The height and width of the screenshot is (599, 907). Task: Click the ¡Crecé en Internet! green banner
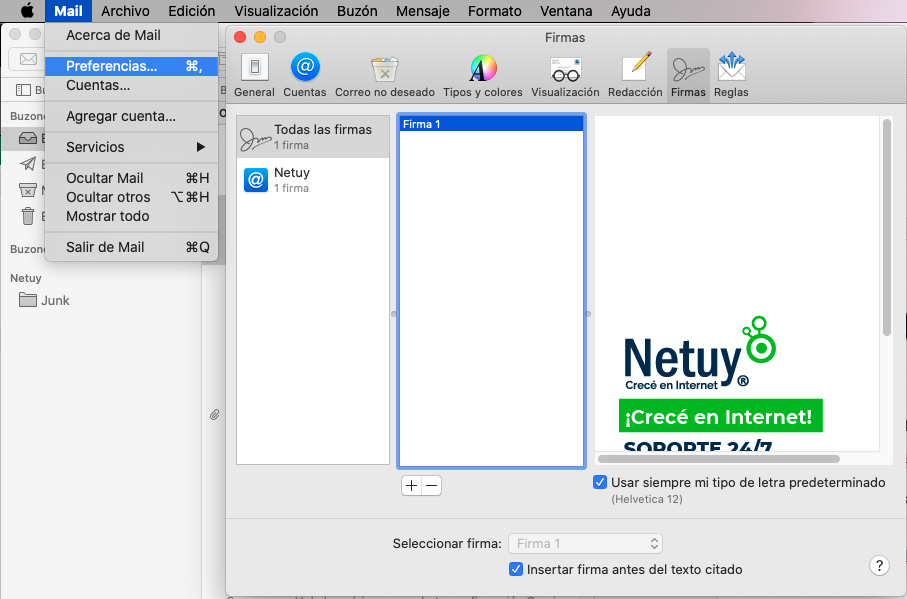tap(720, 416)
